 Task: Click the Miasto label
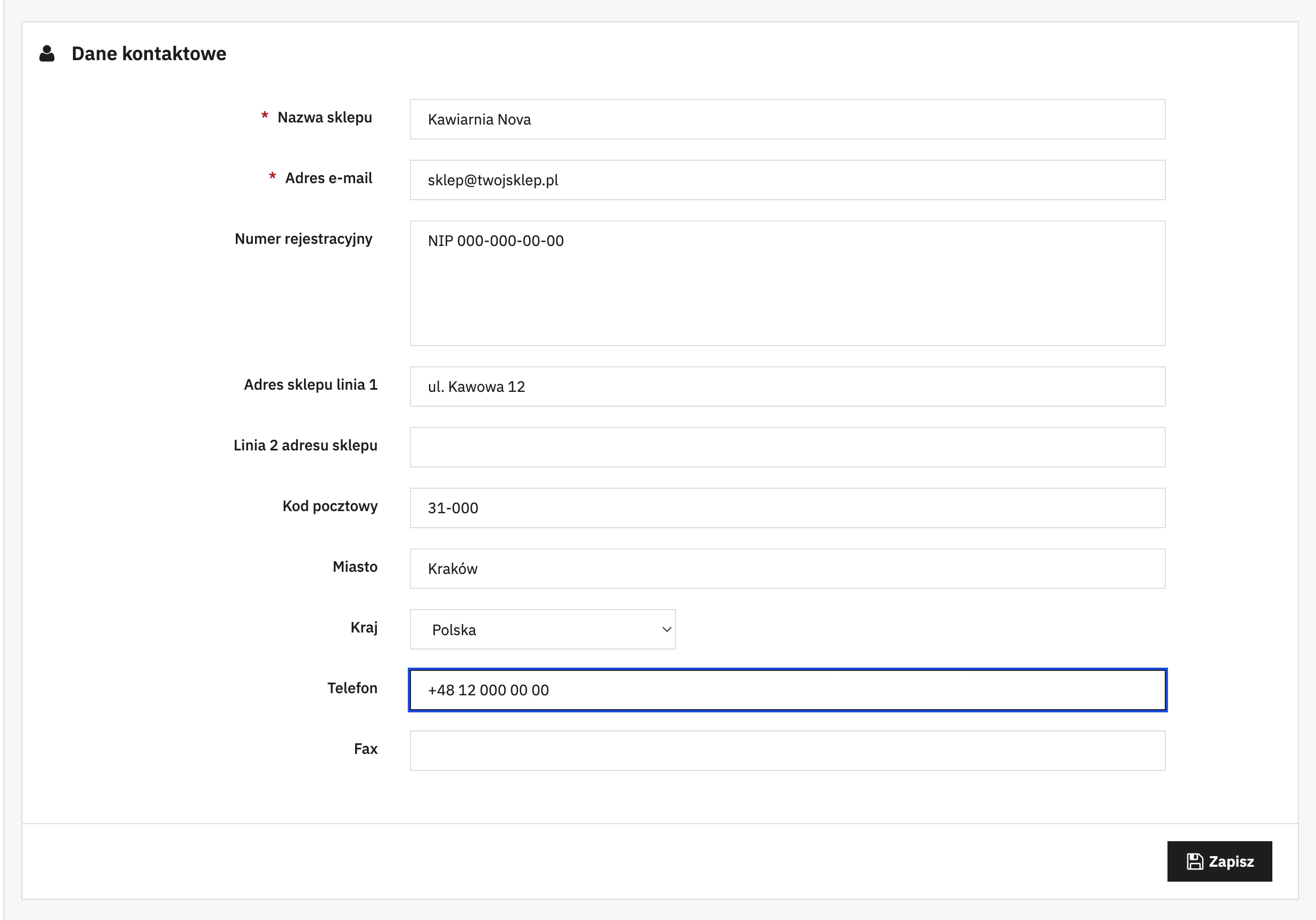[355, 567]
